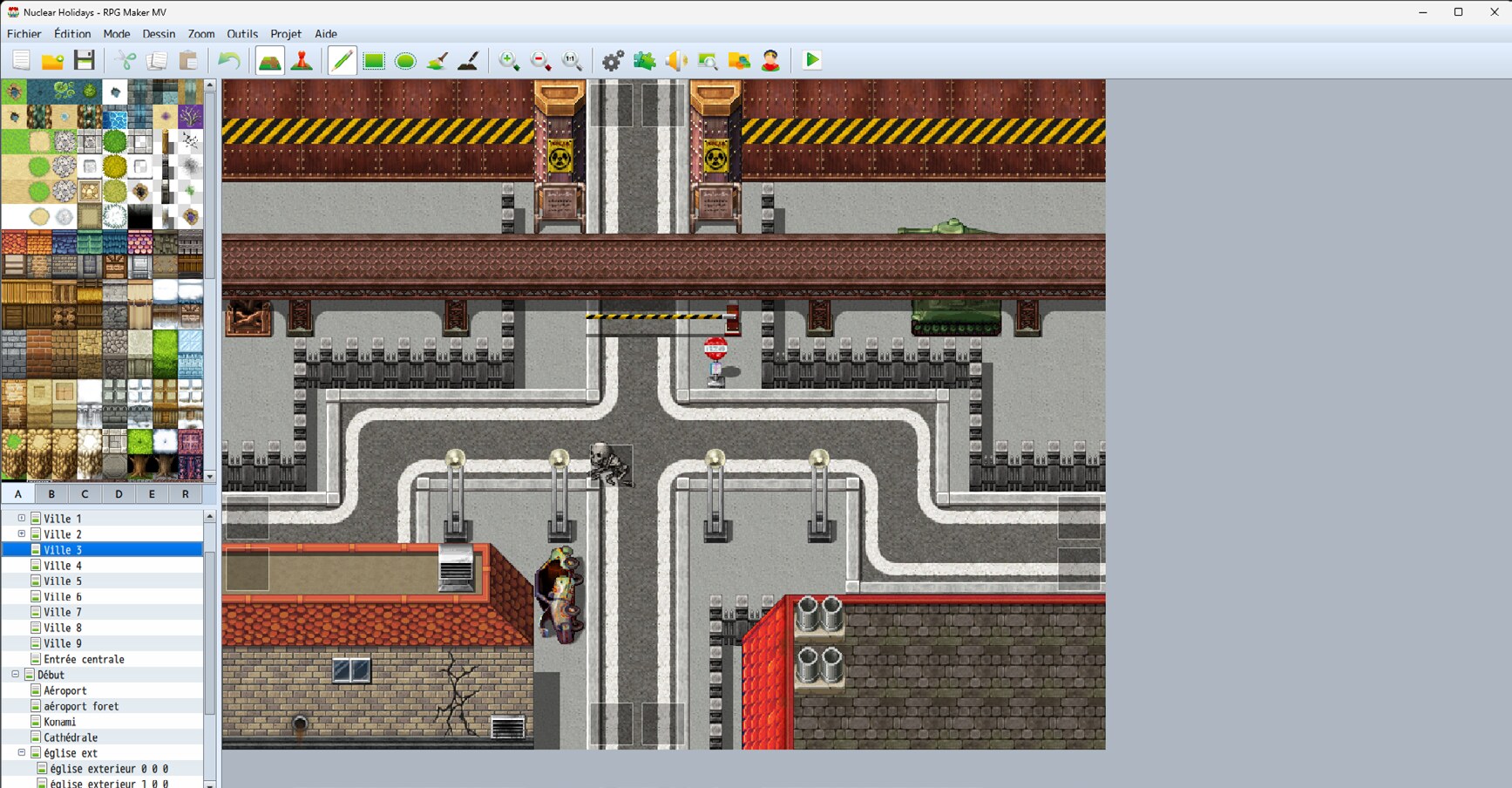Viewport: 1512px width, 788px height.
Task: Collapse the Début map group
Action: tap(15, 675)
